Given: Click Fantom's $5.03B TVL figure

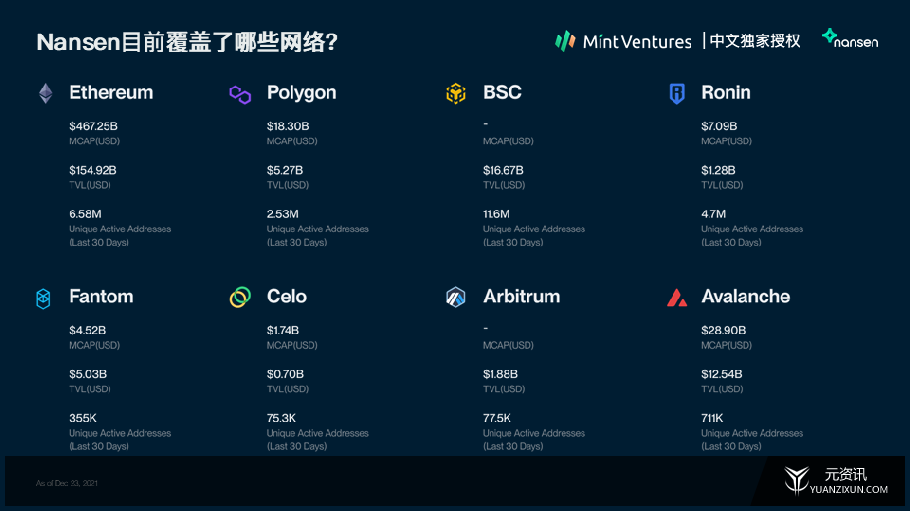Looking at the screenshot, I should (x=88, y=374).
